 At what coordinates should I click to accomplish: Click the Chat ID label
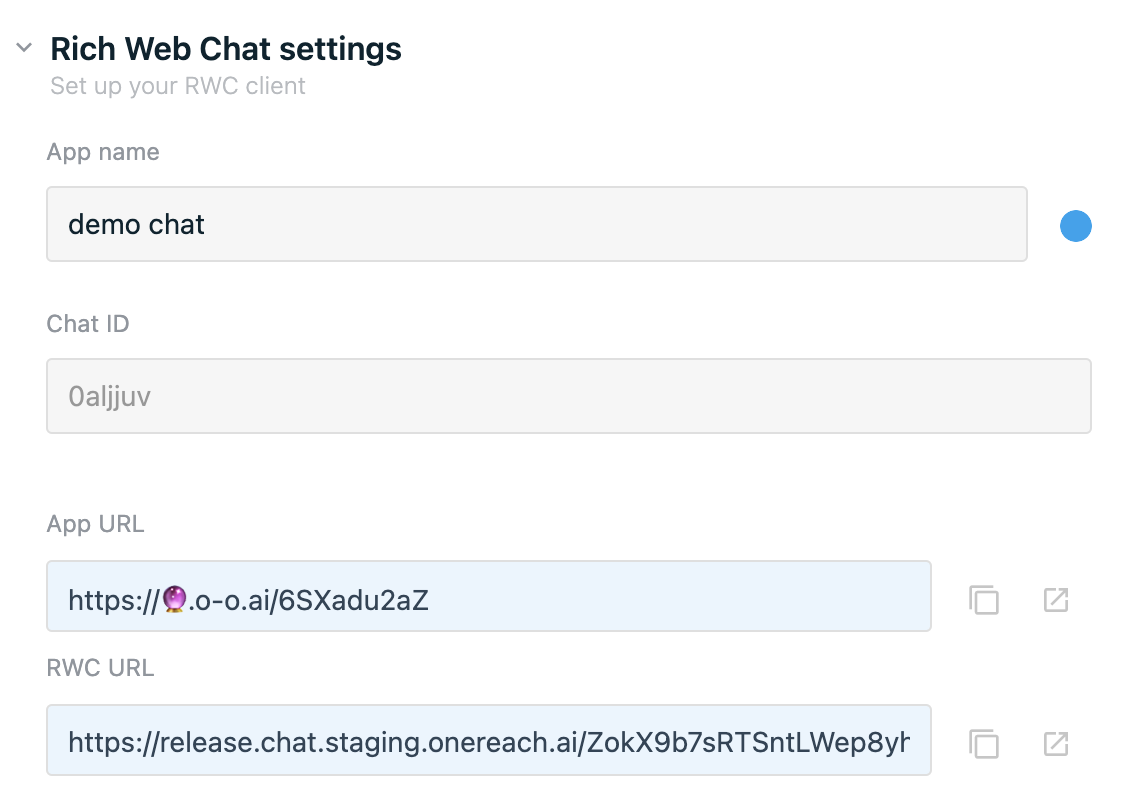coord(88,324)
